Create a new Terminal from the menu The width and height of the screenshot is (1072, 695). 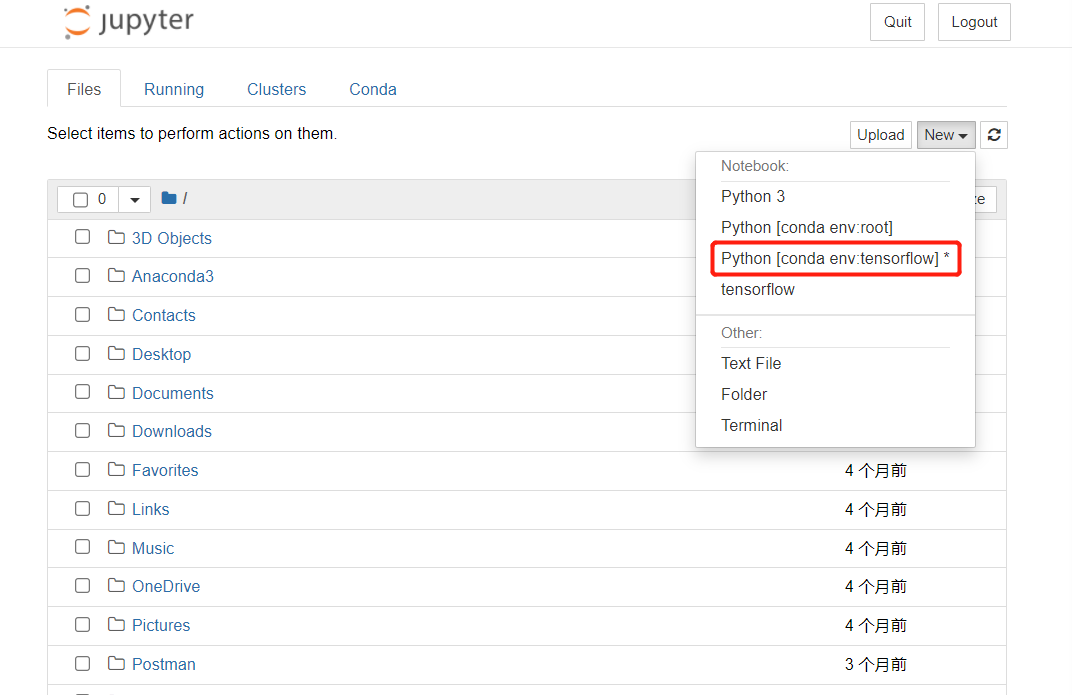point(751,425)
